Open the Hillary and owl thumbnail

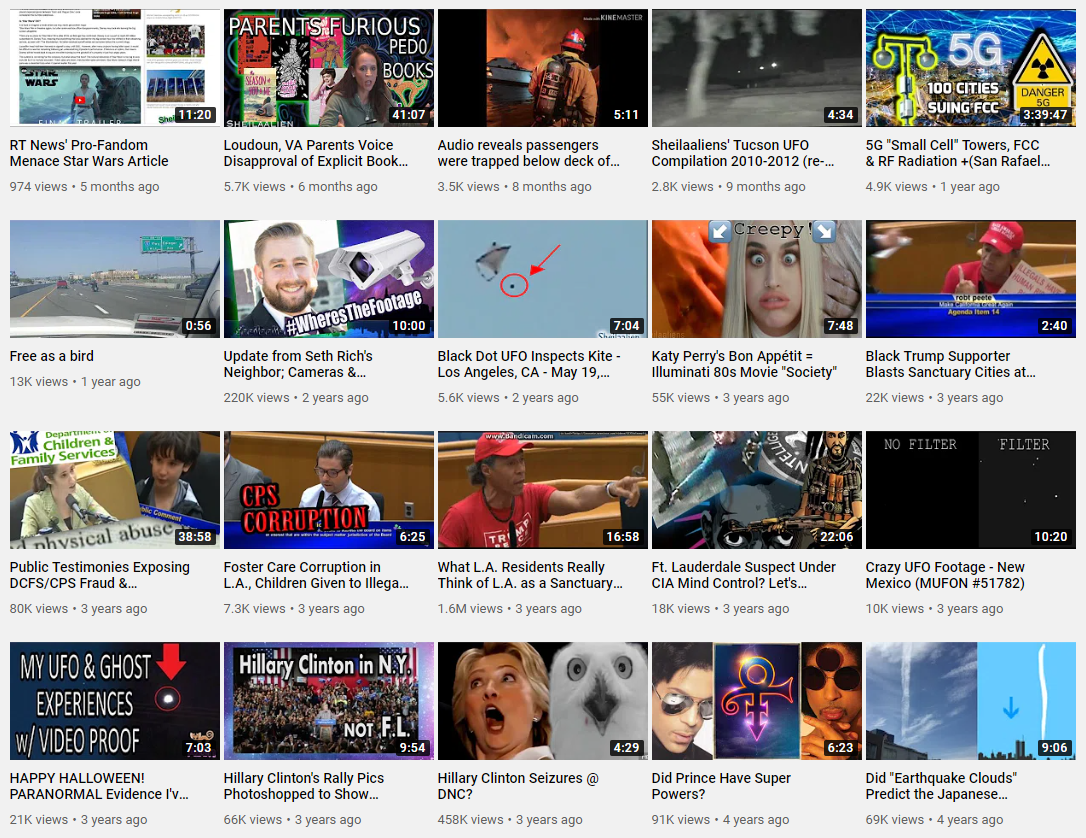tap(543, 701)
